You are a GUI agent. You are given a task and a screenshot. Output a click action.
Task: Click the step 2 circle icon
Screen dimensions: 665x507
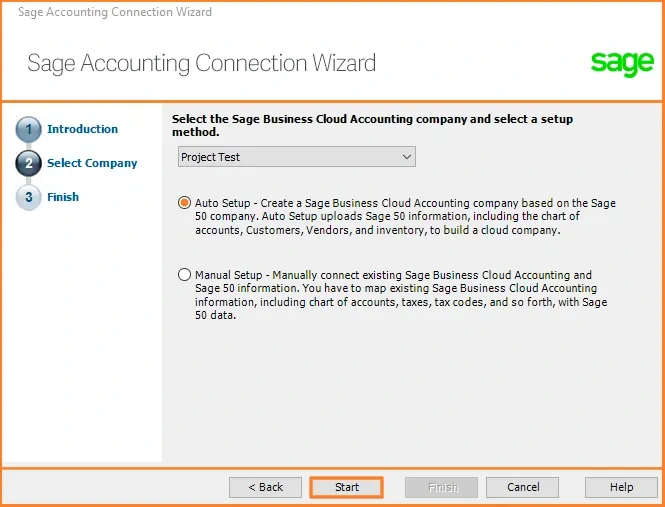pyautogui.click(x=28, y=163)
